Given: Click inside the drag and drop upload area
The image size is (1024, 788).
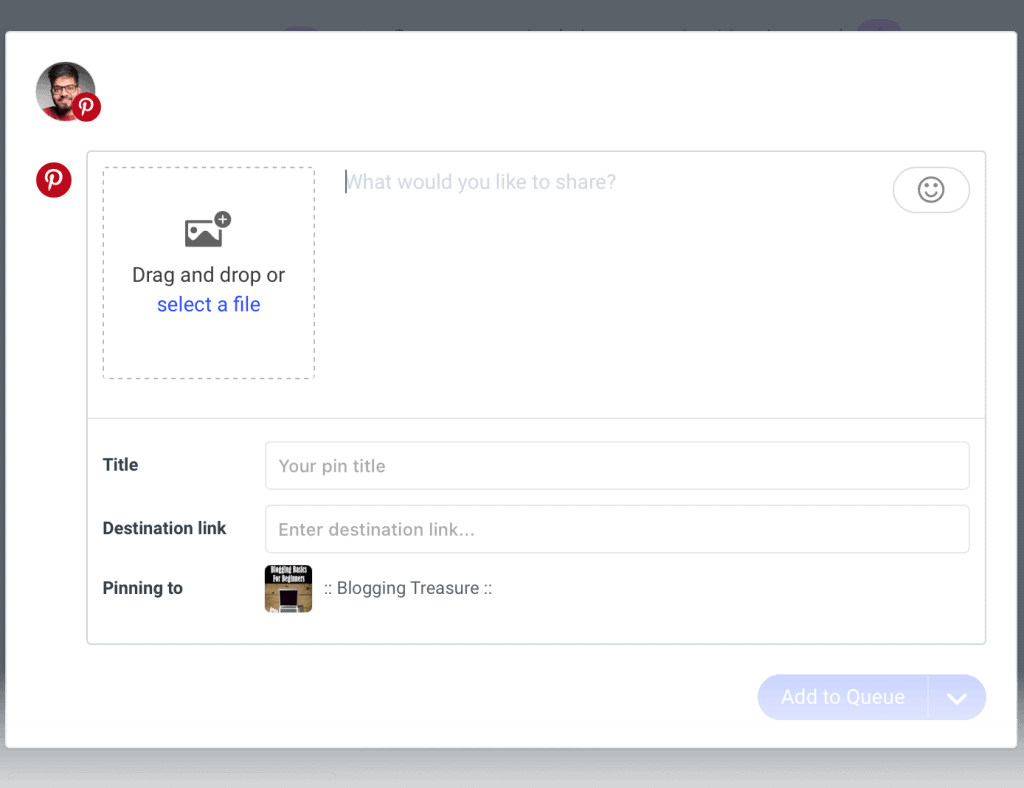Looking at the screenshot, I should click(208, 345).
